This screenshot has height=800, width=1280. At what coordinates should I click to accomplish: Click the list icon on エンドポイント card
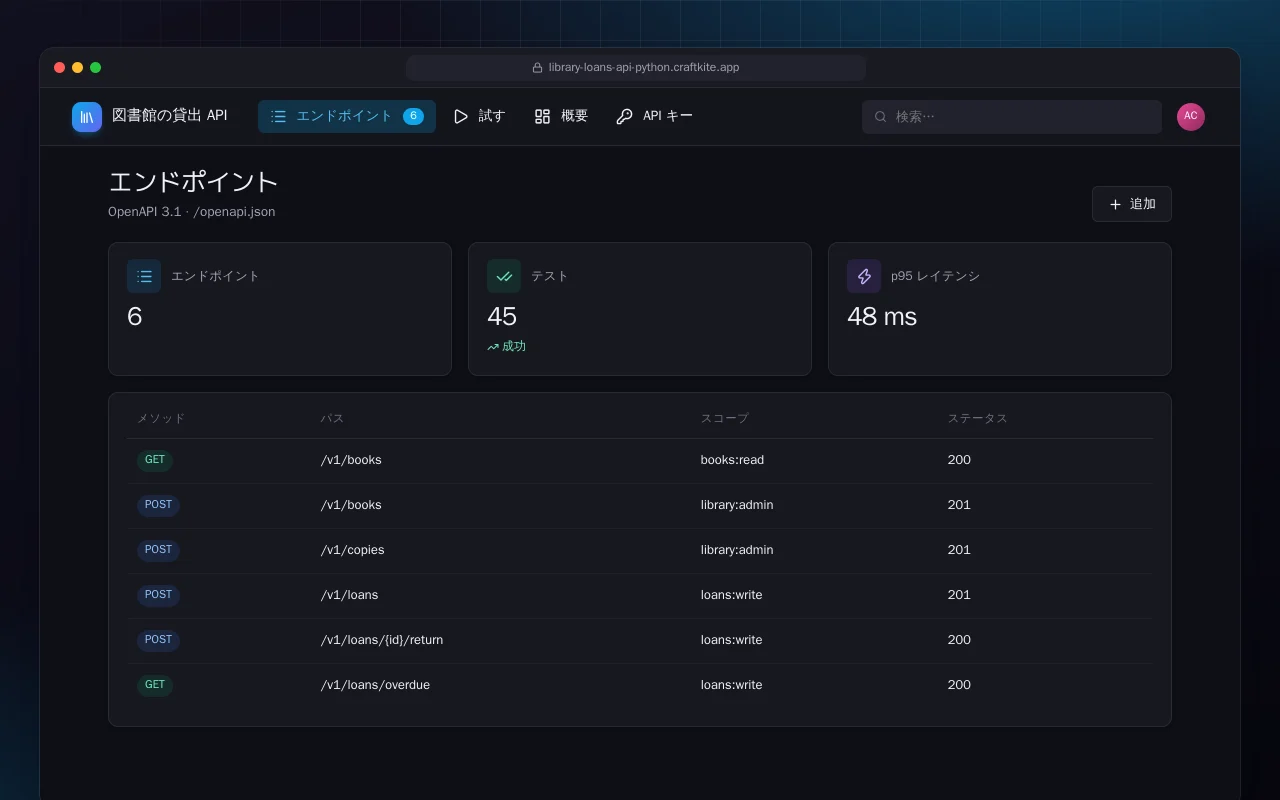pyautogui.click(x=144, y=276)
